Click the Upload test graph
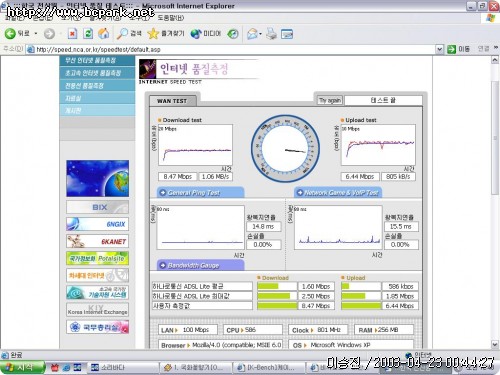 point(378,145)
